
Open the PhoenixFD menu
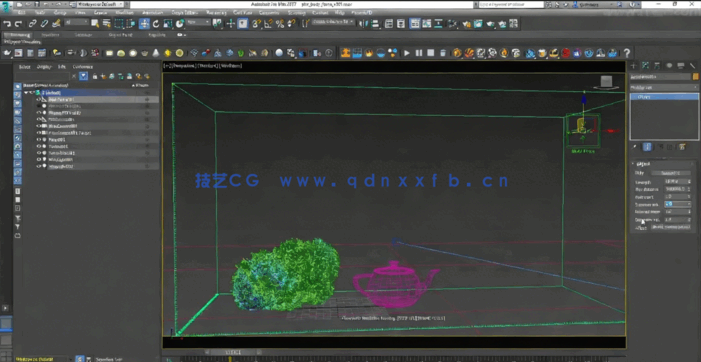(x=361, y=13)
